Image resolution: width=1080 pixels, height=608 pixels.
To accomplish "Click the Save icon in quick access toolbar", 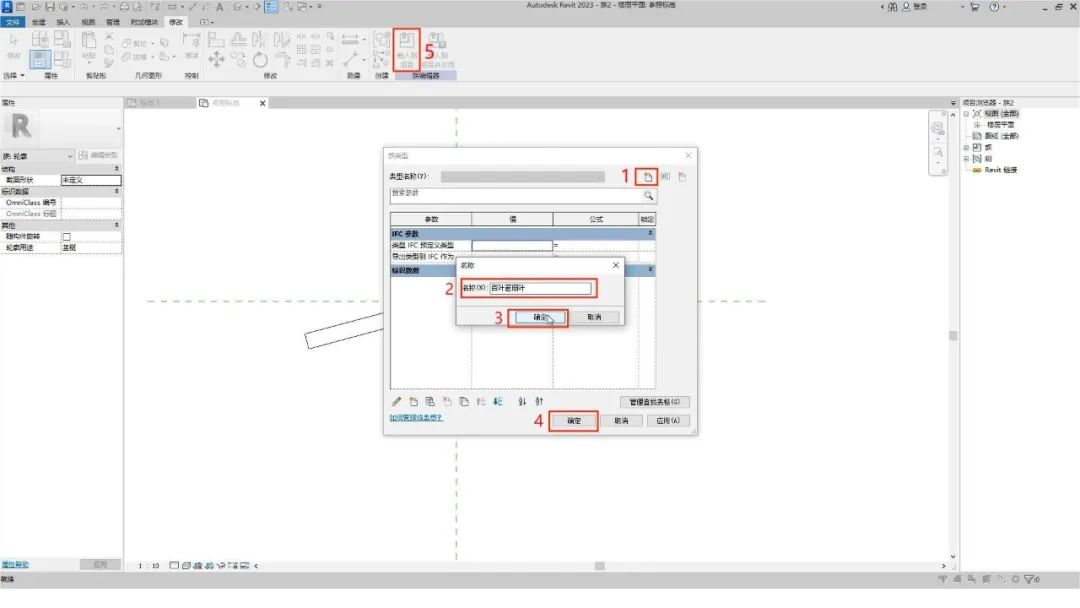I will point(49,7).
